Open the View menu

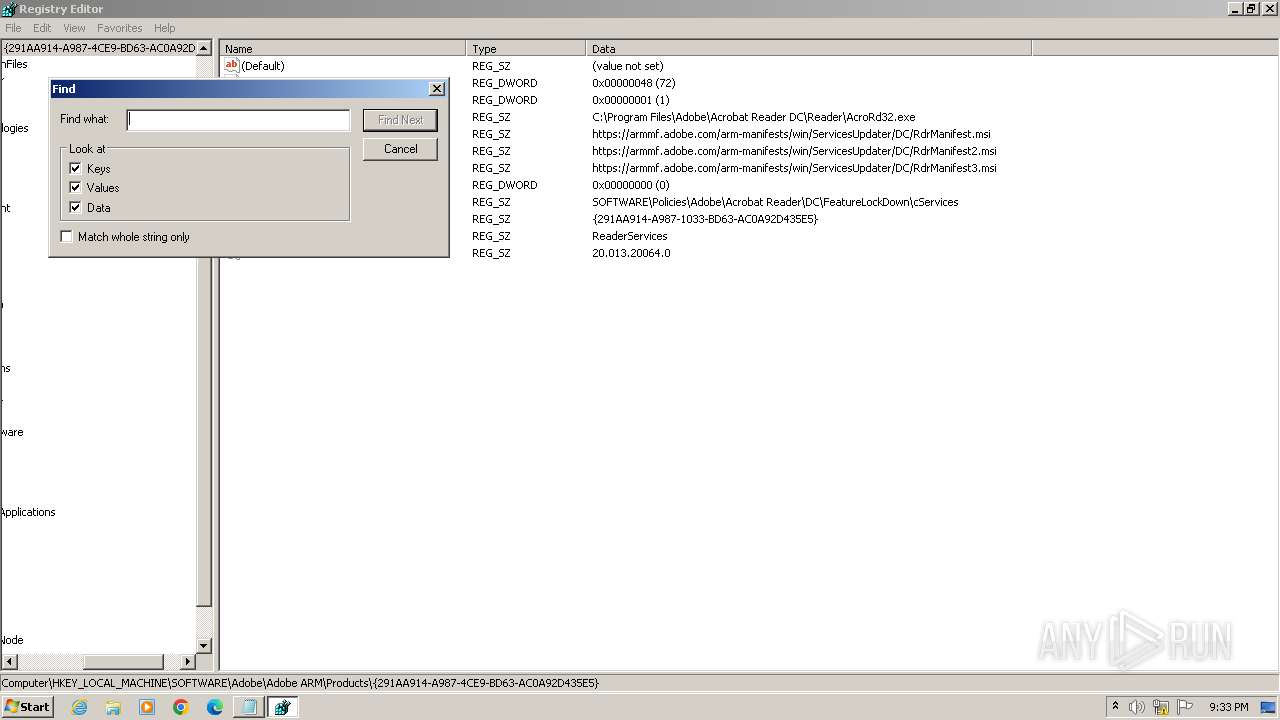point(74,28)
